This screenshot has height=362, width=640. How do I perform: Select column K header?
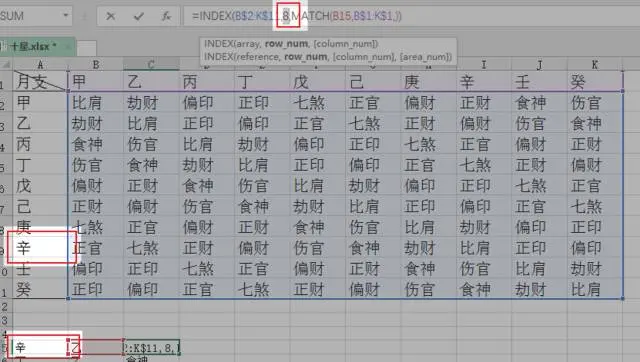click(x=595, y=64)
